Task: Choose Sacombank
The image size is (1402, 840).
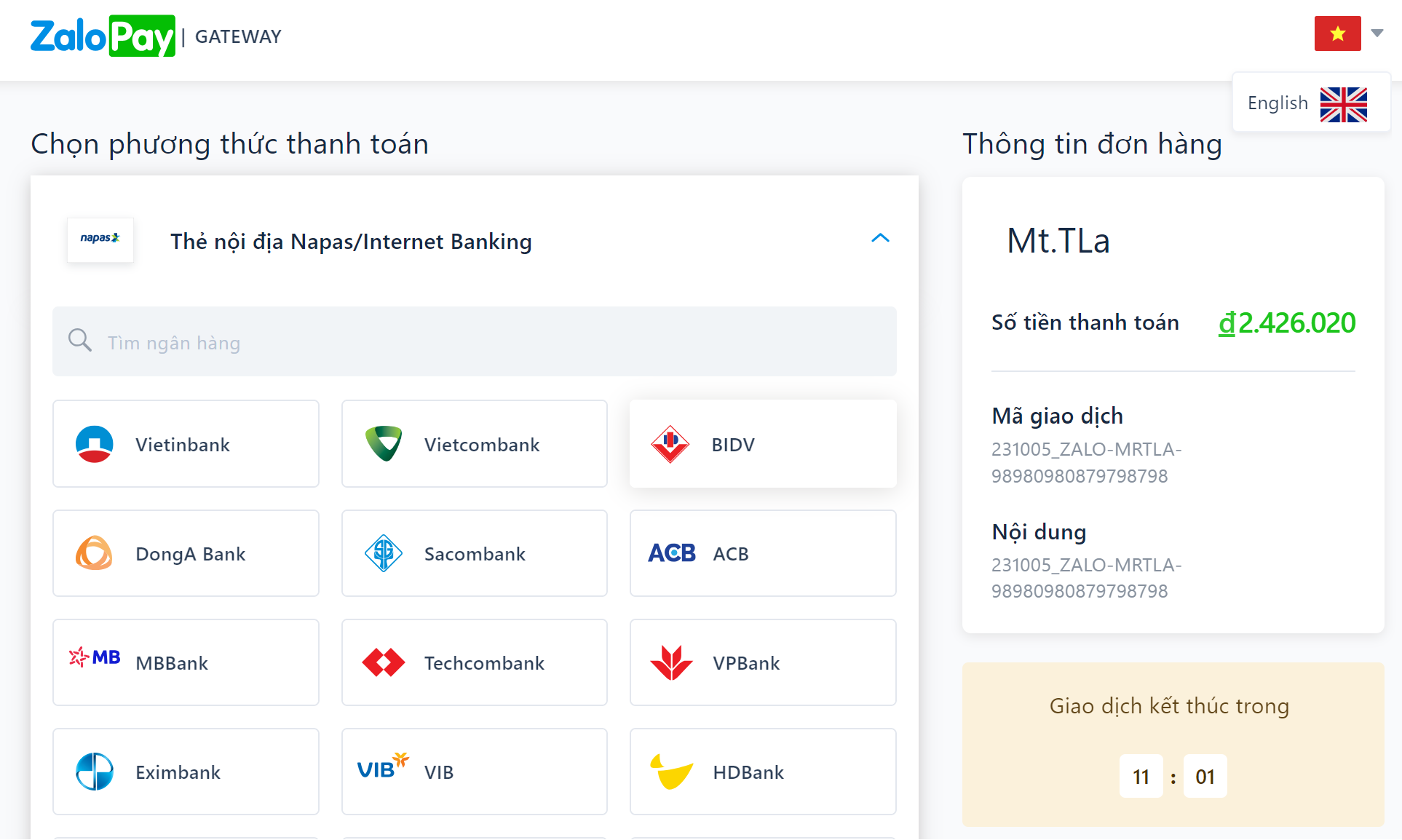Action: [x=474, y=553]
